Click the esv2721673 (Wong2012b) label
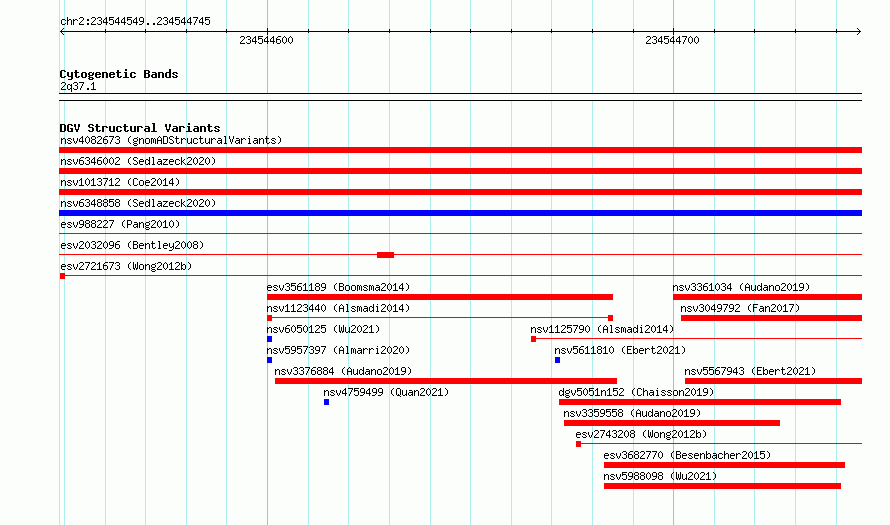Image resolution: width=890 pixels, height=525 pixels. (x=126, y=266)
